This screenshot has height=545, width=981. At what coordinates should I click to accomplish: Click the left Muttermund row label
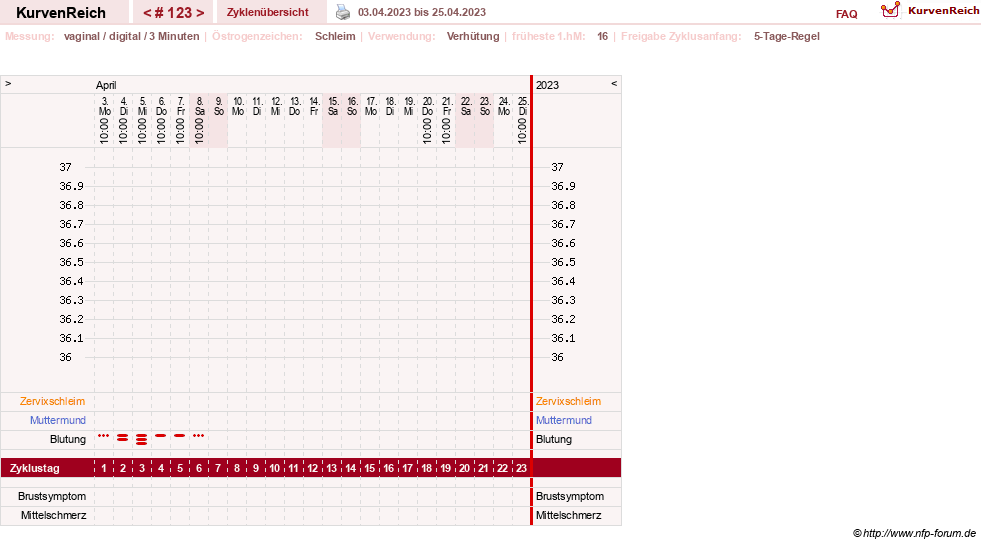(58, 420)
